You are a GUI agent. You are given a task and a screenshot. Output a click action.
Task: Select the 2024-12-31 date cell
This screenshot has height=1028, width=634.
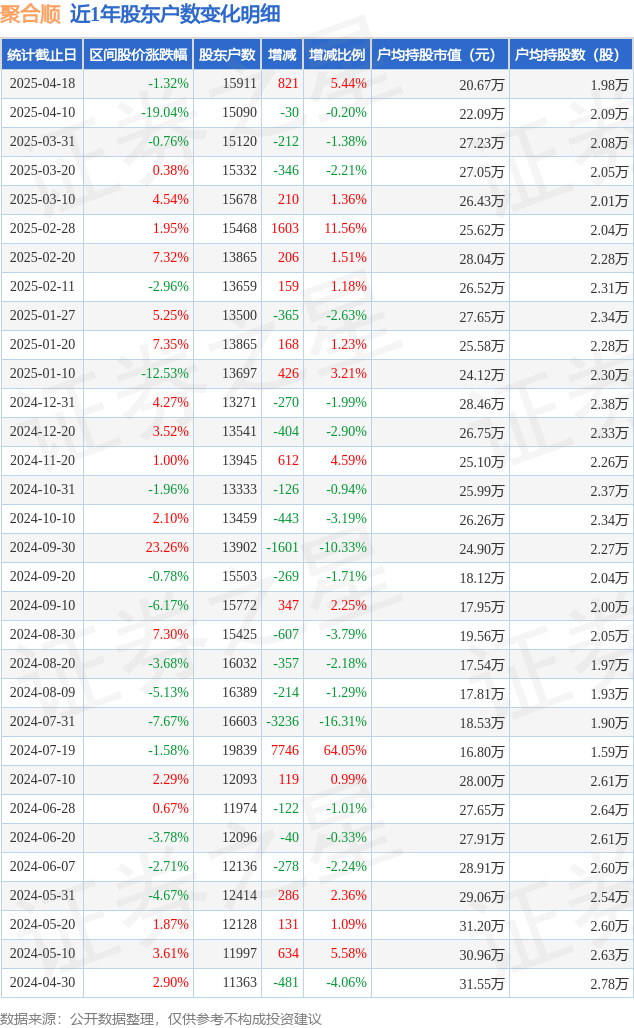[x=42, y=403]
